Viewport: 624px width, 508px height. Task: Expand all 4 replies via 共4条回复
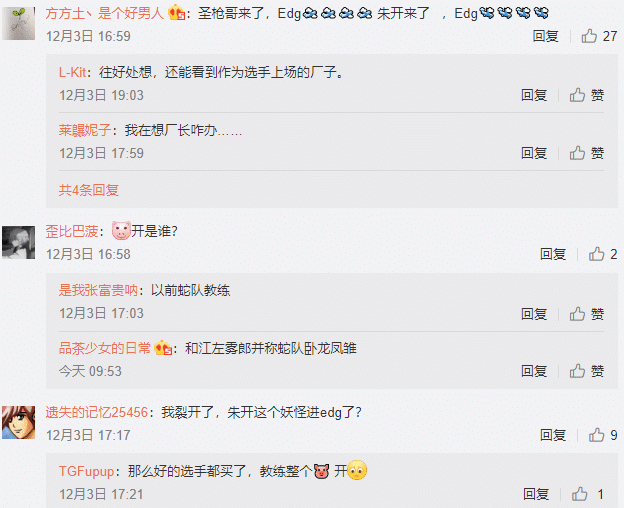point(89,190)
